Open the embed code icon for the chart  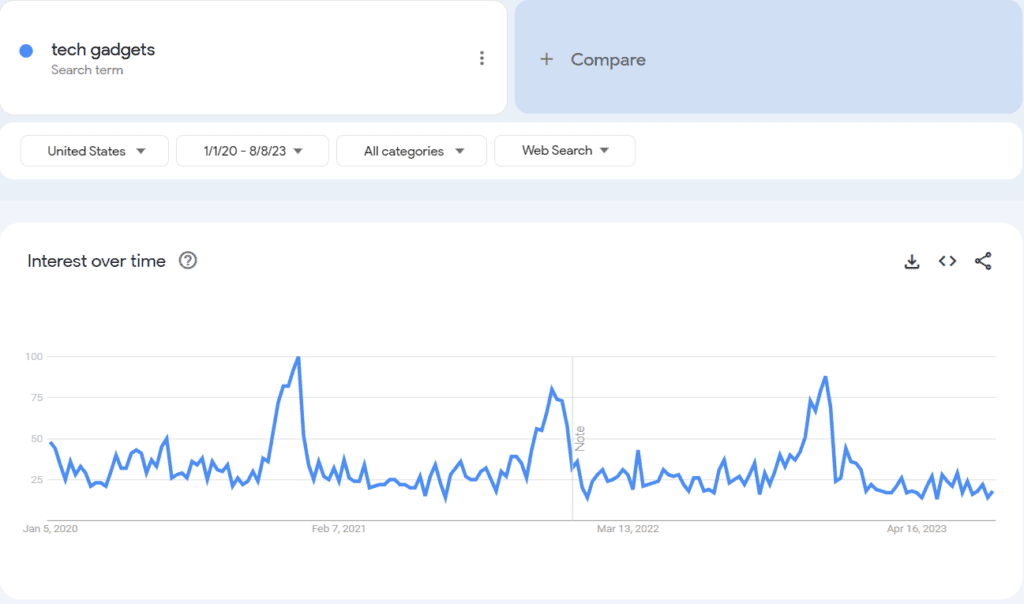coord(948,261)
